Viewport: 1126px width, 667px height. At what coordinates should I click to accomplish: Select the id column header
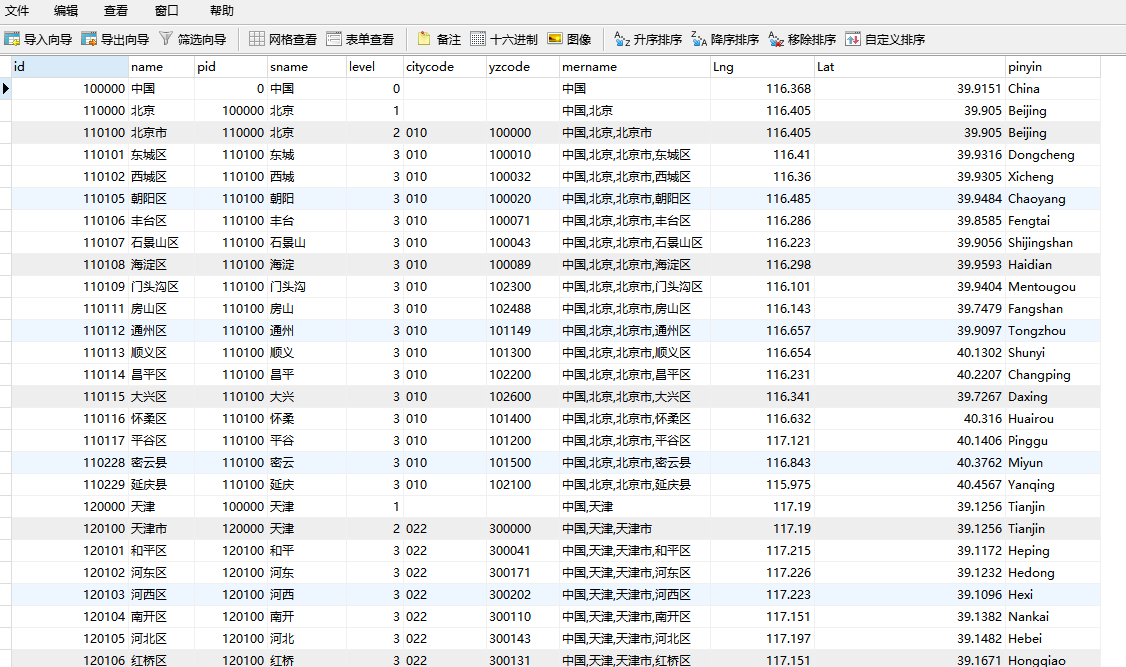[70, 67]
